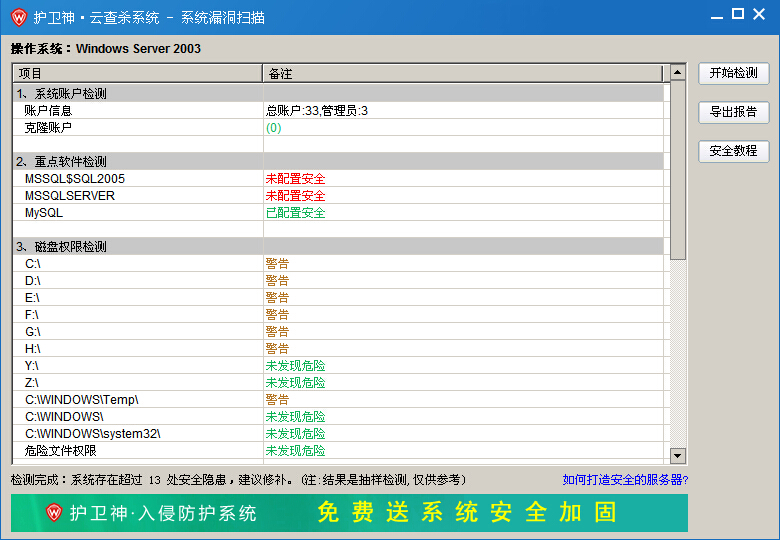The image size is (780, 540).
Task: Select the 危险文件权限 row
Action: point(338,450)
